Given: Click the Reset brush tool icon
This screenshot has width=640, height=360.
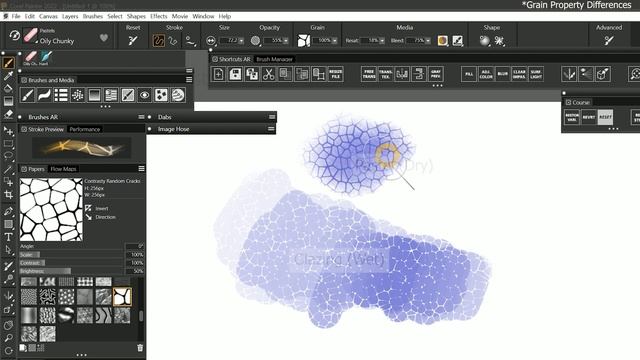Looking at the screenshot, I should (x=133, y=40).
